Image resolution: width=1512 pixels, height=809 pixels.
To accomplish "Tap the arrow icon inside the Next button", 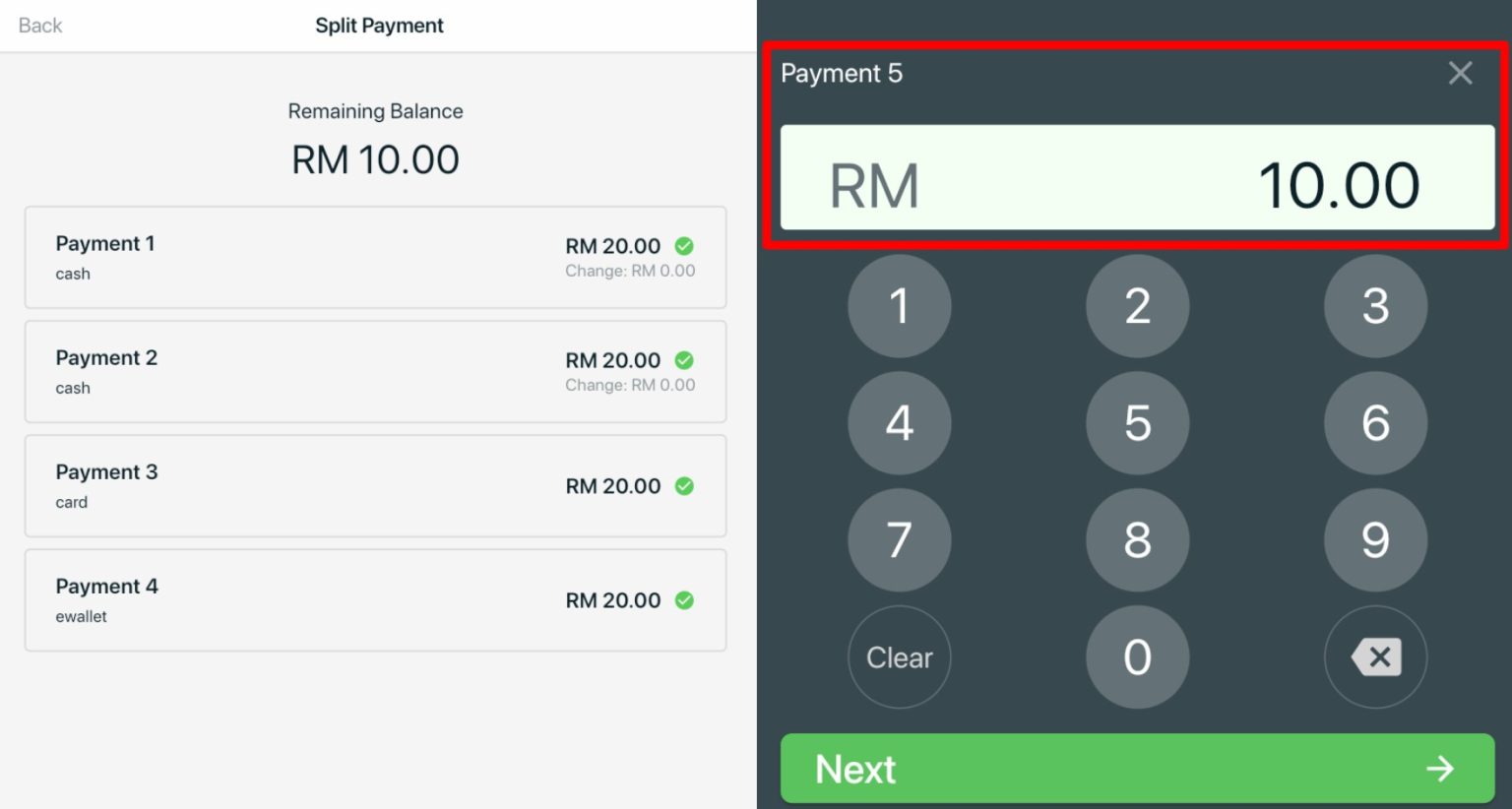I will click(x=1441, y=769).
